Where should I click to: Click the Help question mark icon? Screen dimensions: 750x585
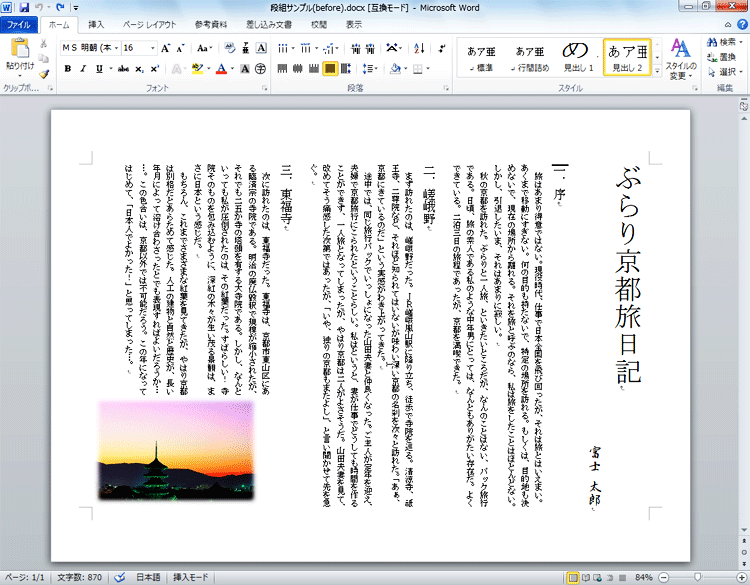742,24
